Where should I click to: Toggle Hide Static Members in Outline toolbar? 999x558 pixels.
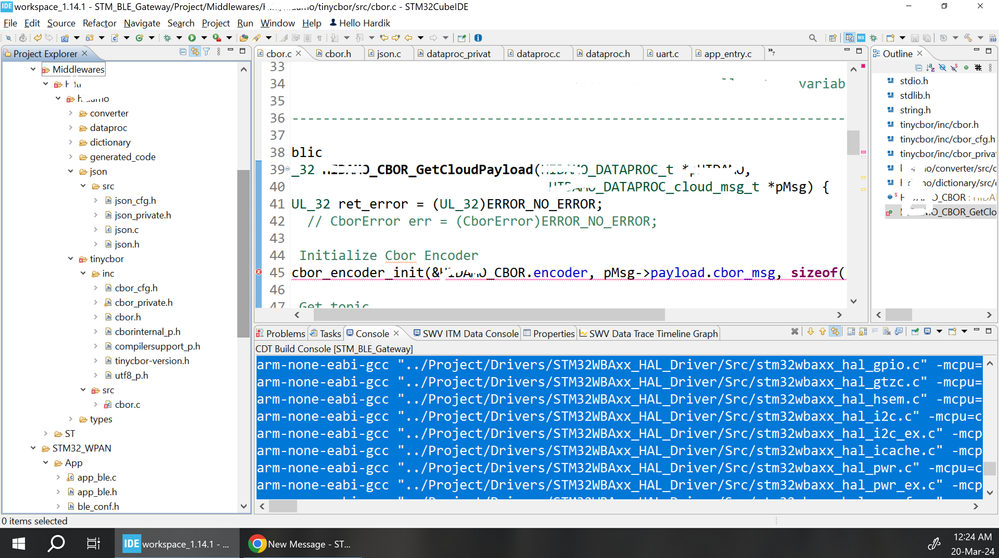click(x=954, y=68)
